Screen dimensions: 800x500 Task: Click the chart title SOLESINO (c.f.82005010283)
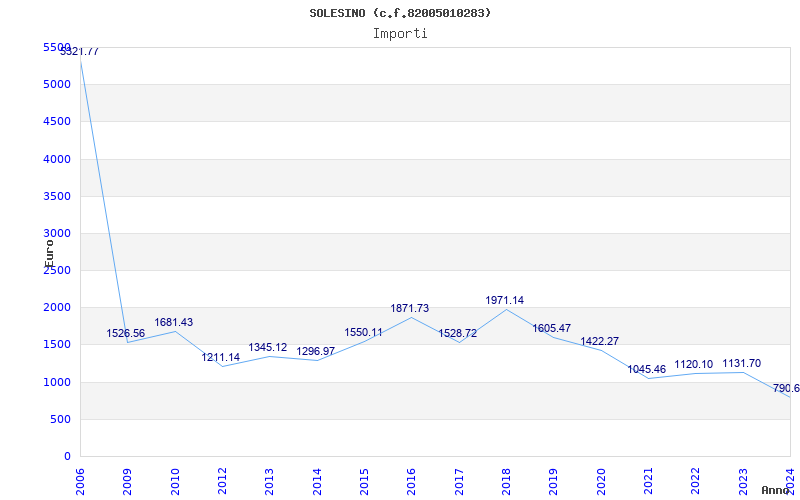click(400, 13)
